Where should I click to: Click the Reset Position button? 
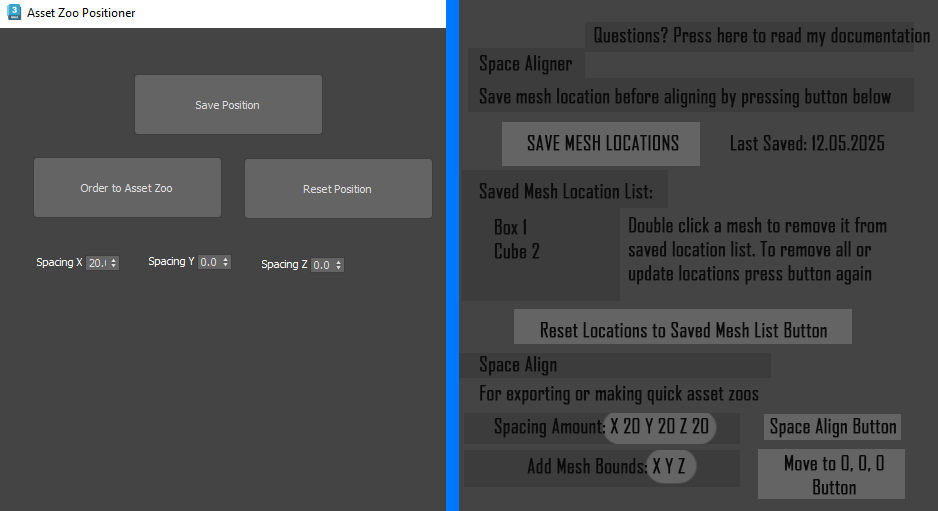[x=338, y=188]
